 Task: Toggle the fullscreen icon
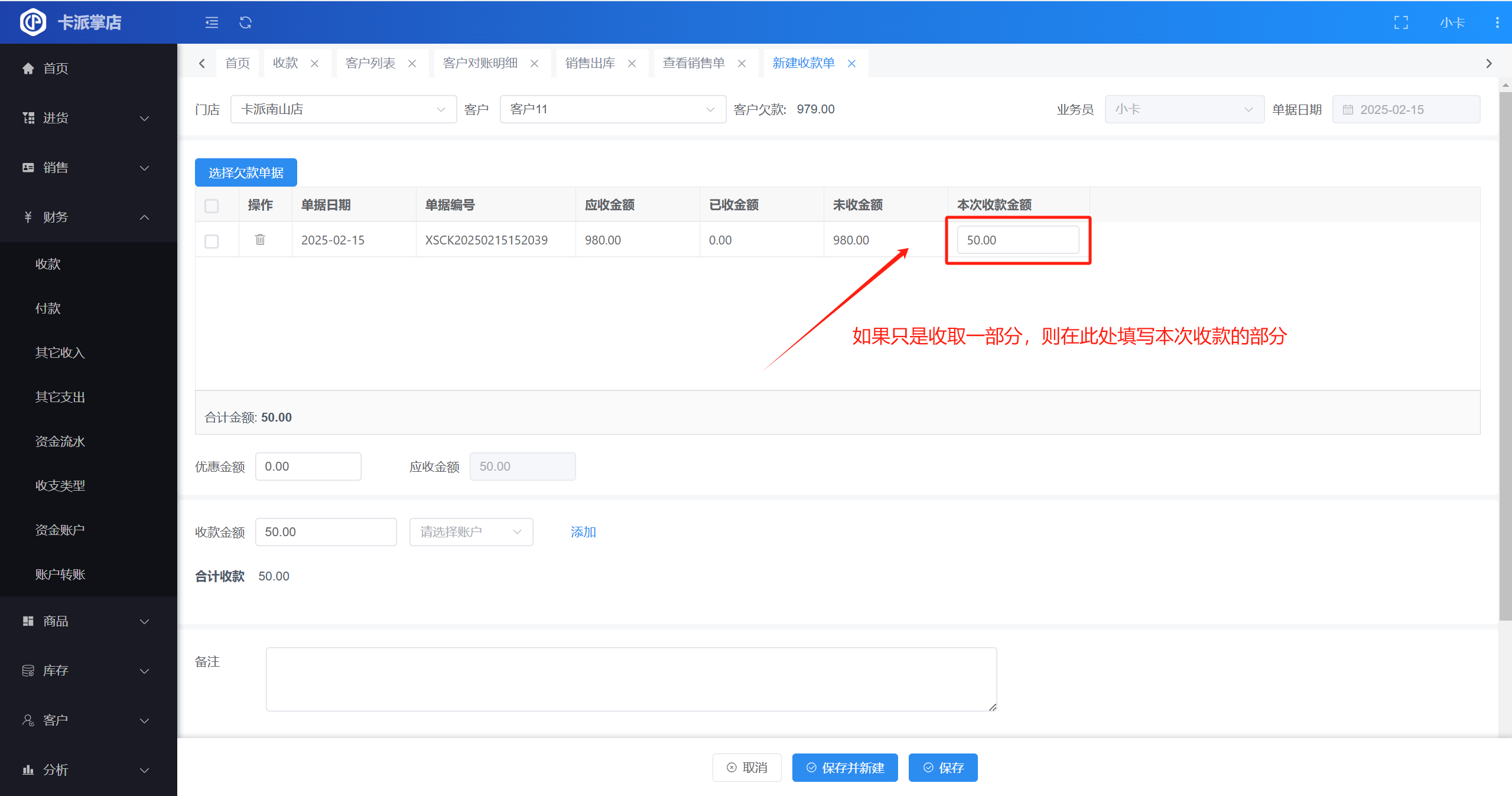[x=1401, y=22]
